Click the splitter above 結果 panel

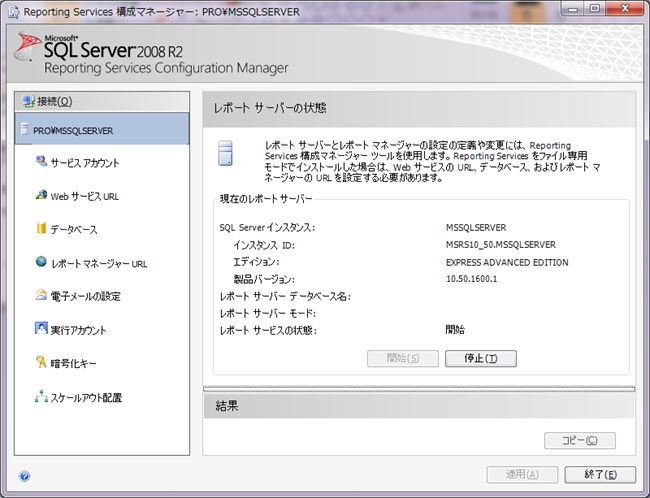point(419,389)
